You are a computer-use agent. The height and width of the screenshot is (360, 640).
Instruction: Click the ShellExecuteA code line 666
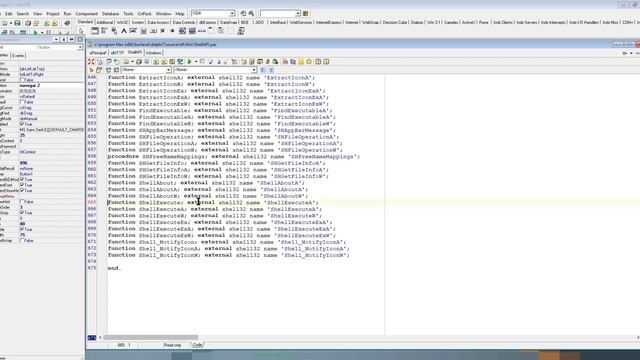214,209
